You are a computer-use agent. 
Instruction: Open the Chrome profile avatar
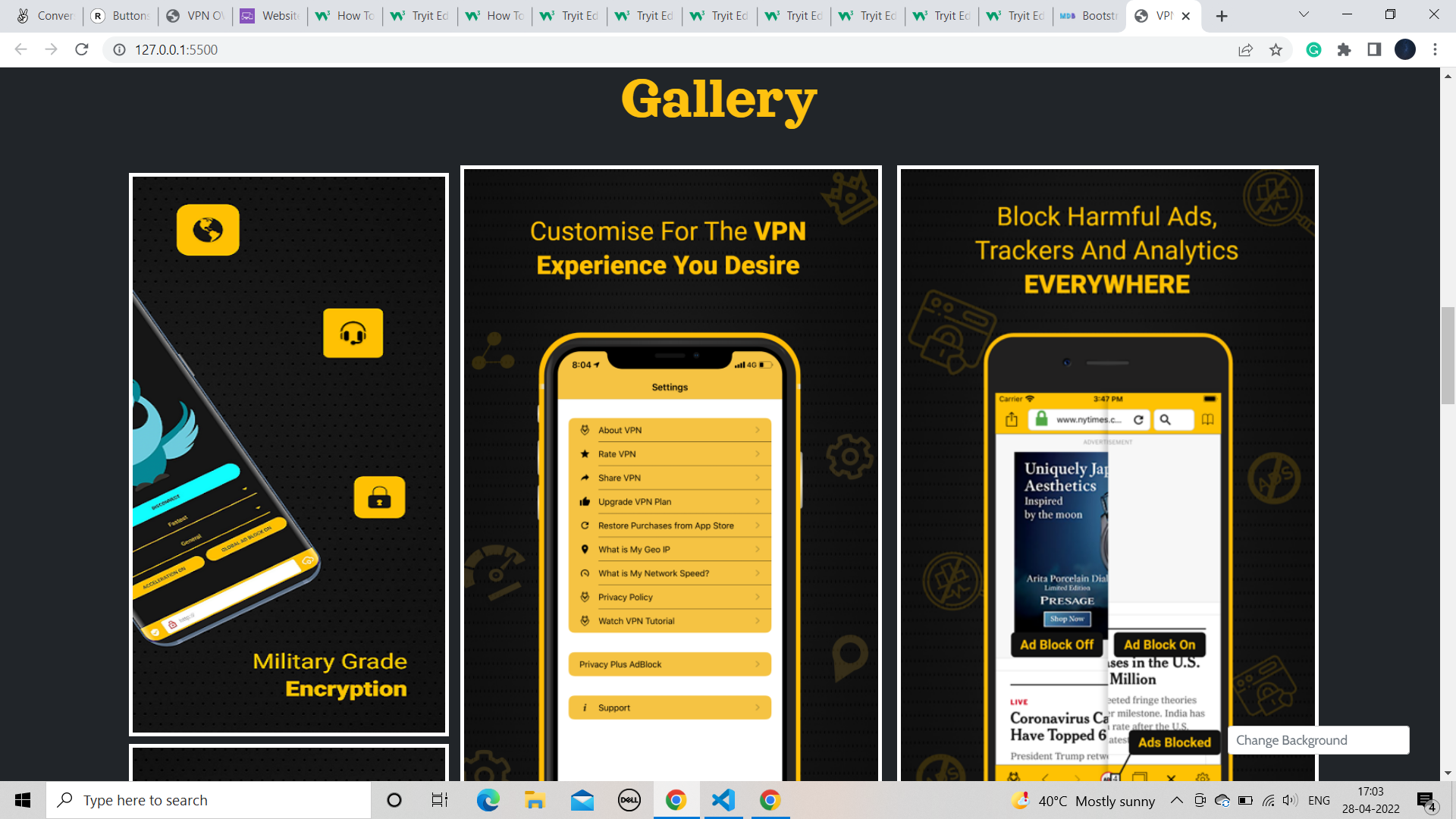tap(1404, 50)
